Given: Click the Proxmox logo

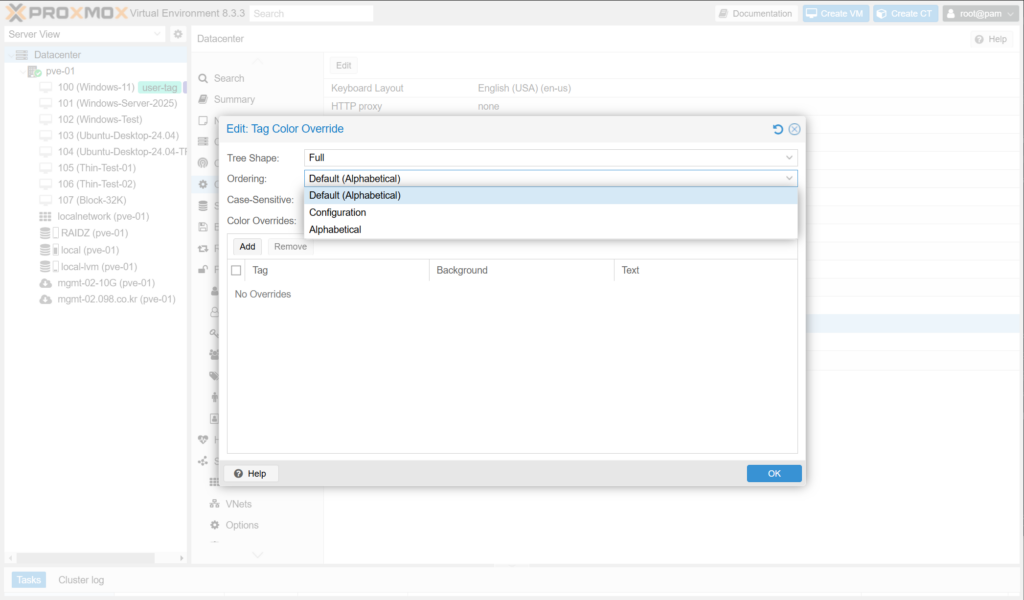Looking at the screenshot, I should coord(66,13).
